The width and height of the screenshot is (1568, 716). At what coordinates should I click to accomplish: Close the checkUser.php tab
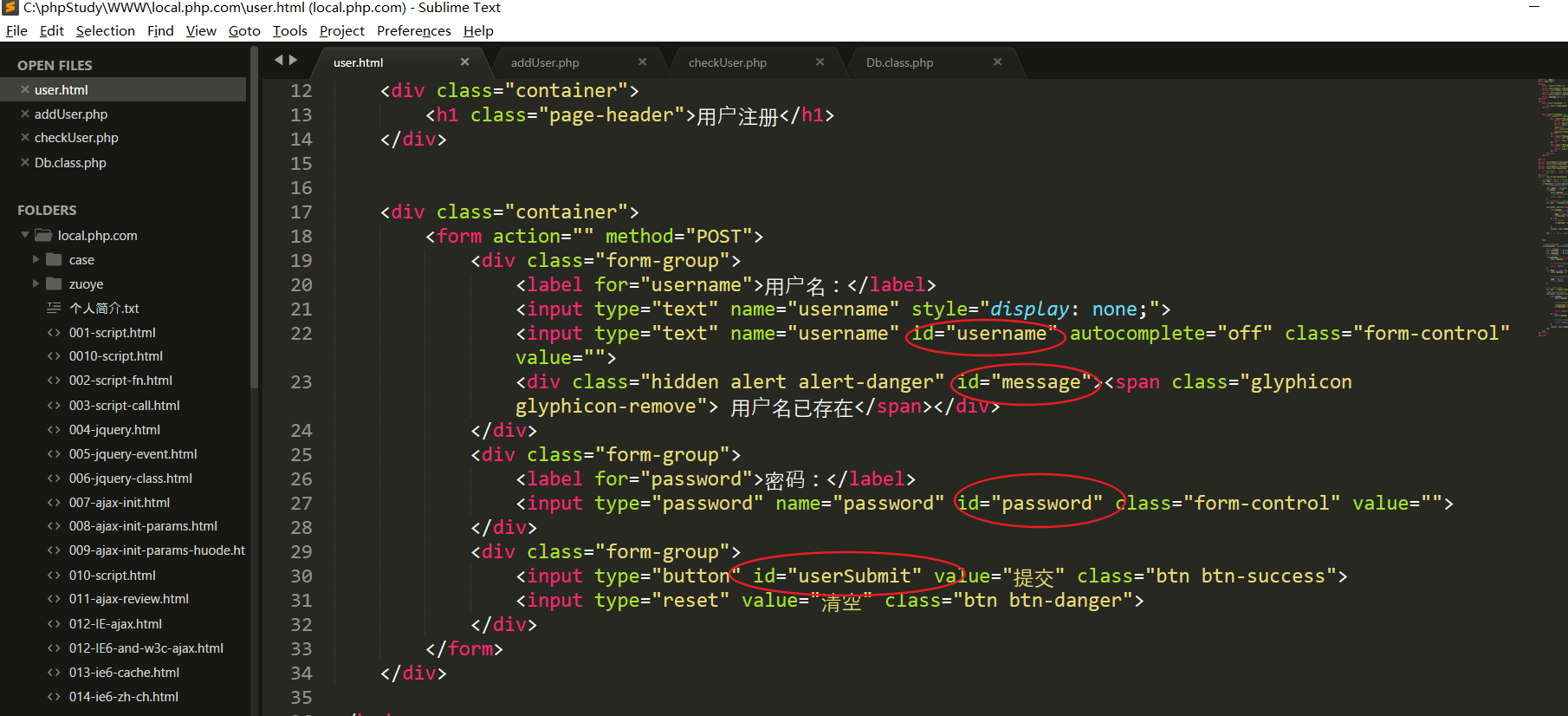coord(820,62)
